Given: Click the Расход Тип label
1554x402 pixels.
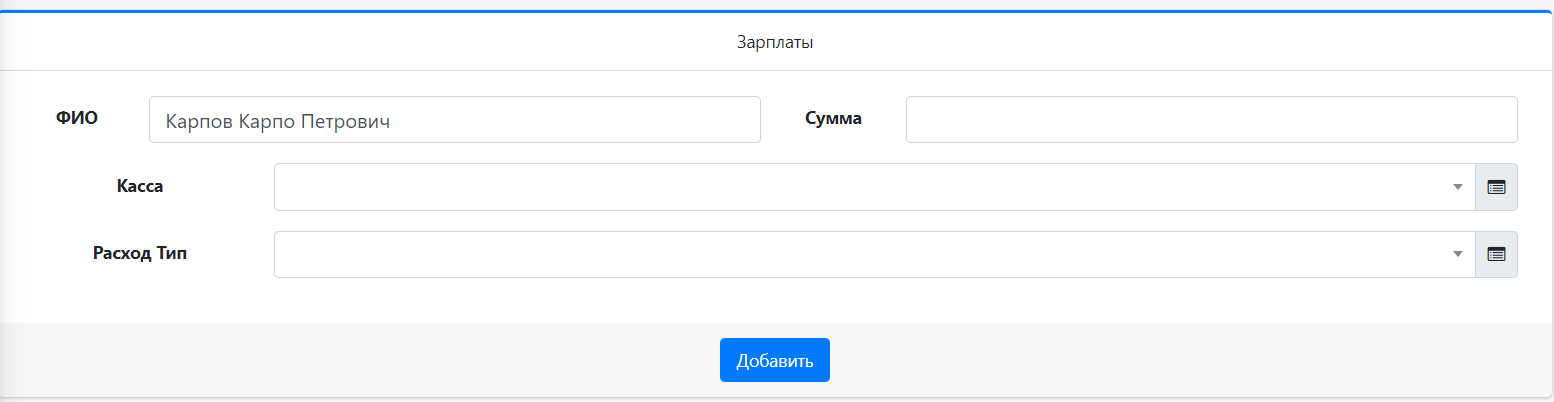Looking at the screenshot, I should pos(140,253).
